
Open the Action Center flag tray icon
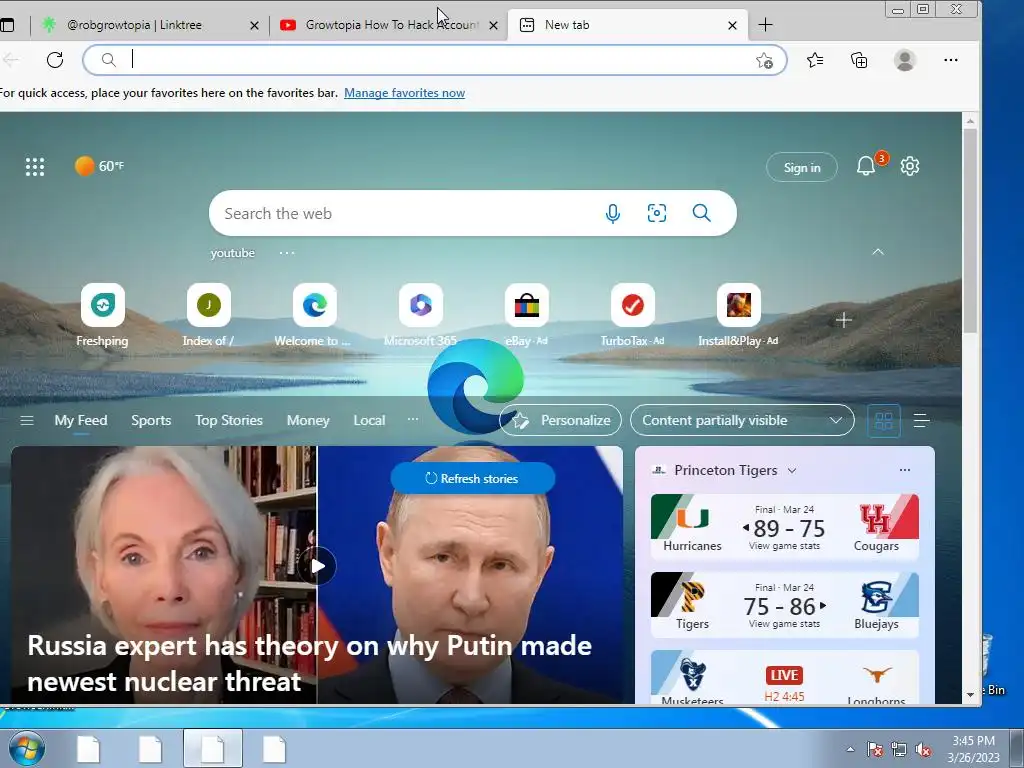(874, 750)
